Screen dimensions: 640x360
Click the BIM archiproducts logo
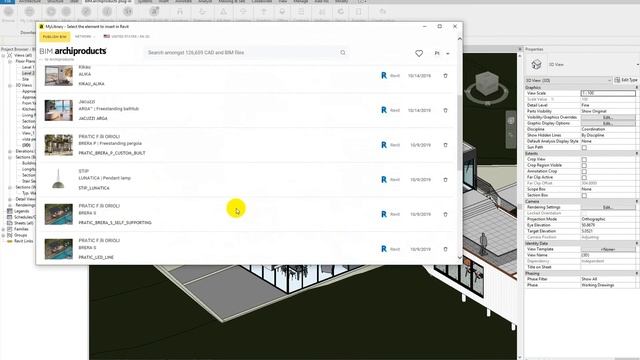(x=73, y=51)
